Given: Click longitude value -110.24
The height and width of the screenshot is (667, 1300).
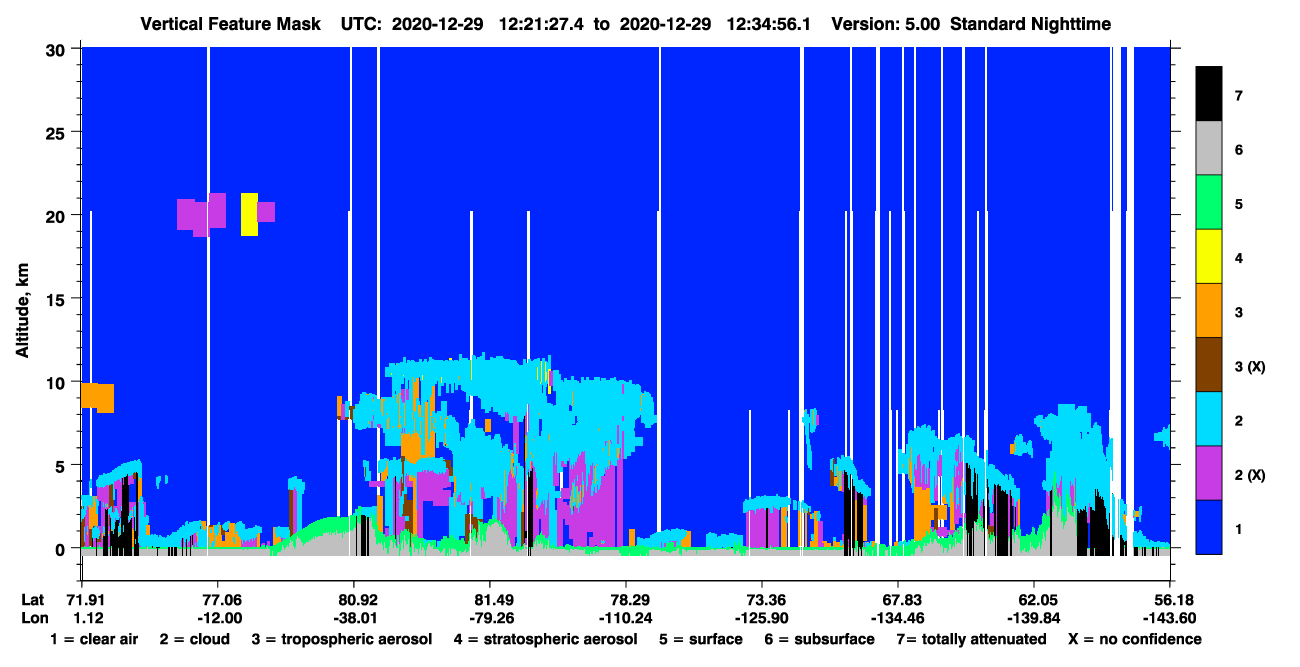Looking at the screenshot, I should 626,618.
